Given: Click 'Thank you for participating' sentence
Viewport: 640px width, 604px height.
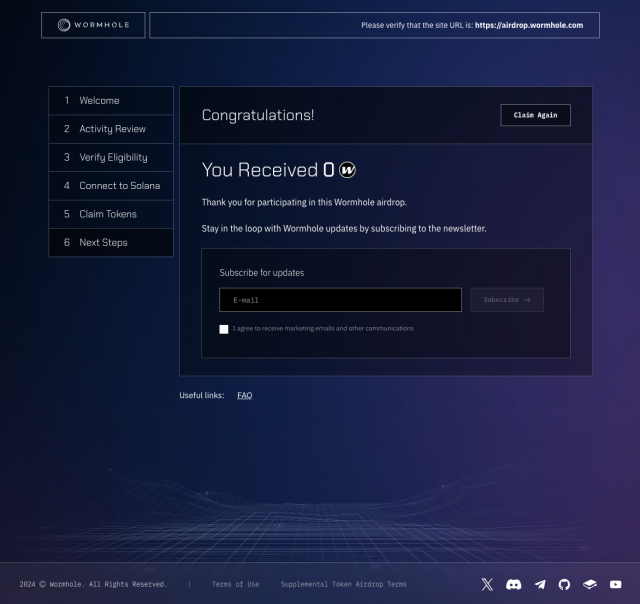Looking at the screenshot, I should coord(304,202).
